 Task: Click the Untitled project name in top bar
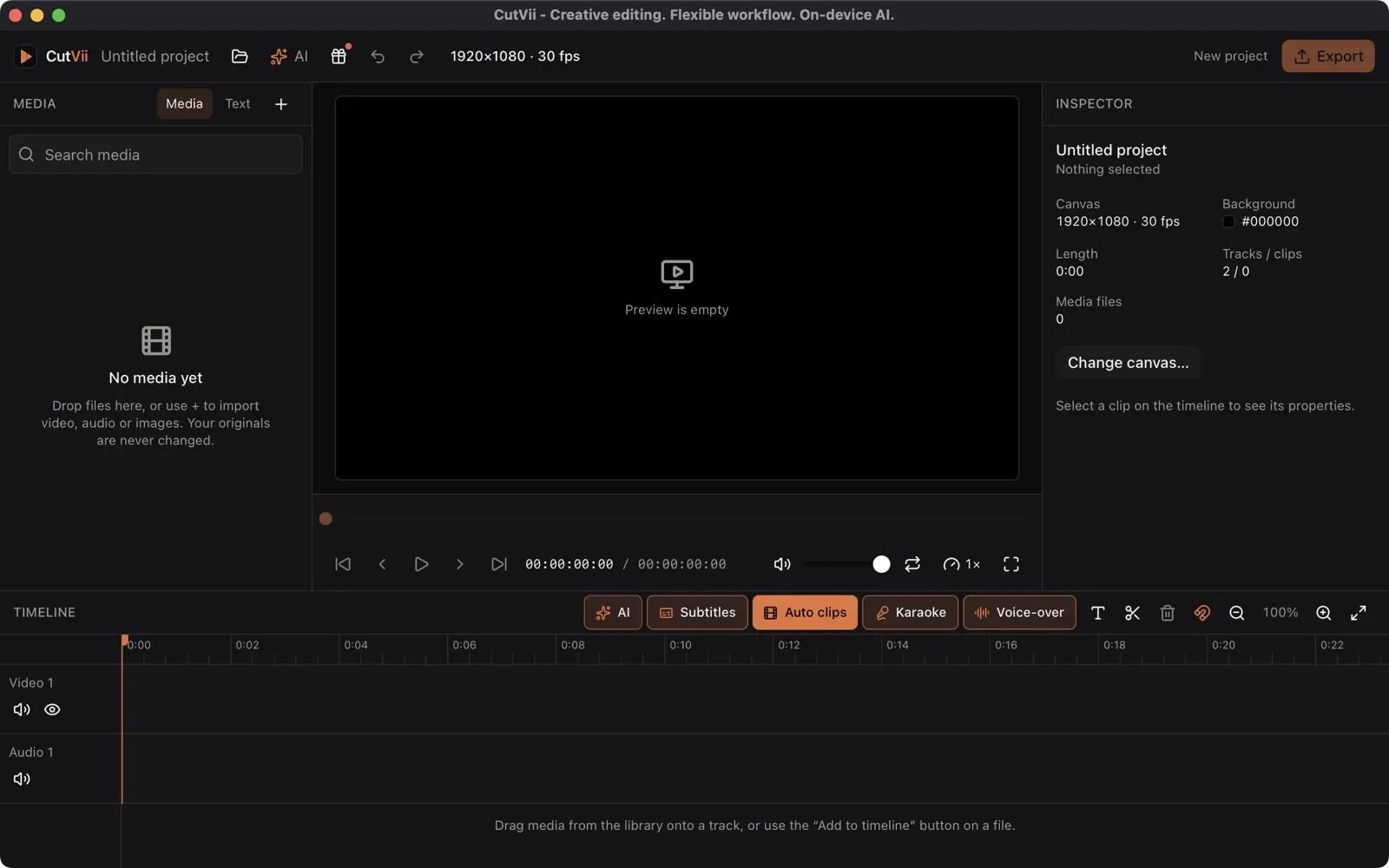[x=155, y=56]
